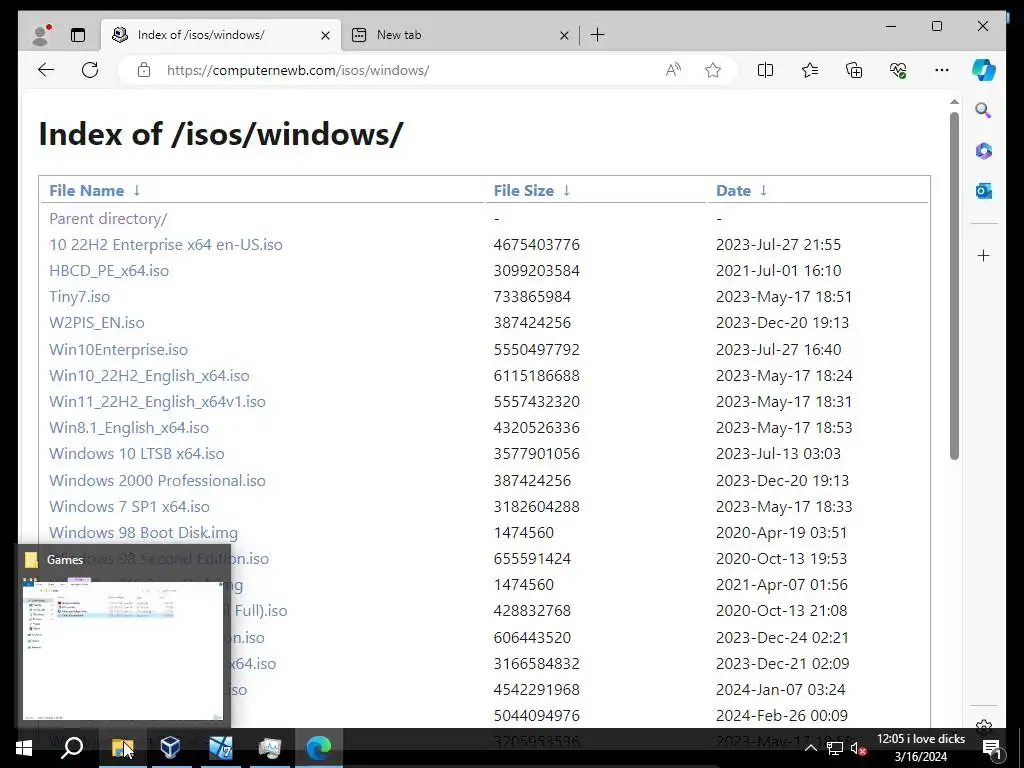Open the Parent directory/ link

108,219
